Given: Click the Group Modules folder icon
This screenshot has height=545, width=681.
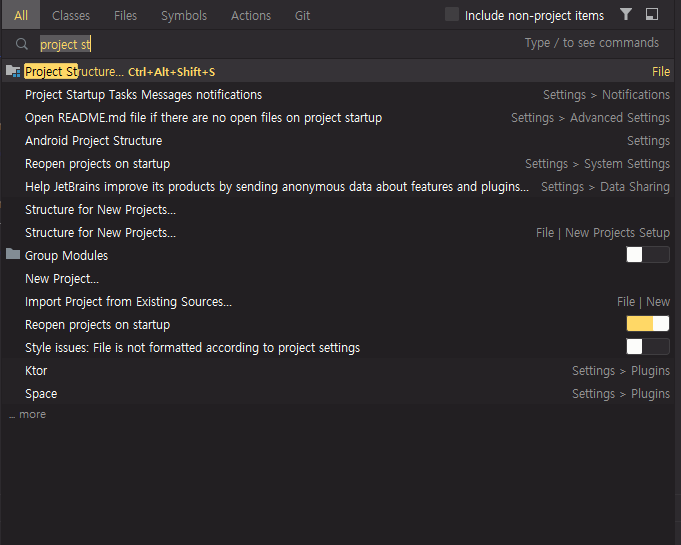Looking at the screenshot, I should [x=13, y=254].
